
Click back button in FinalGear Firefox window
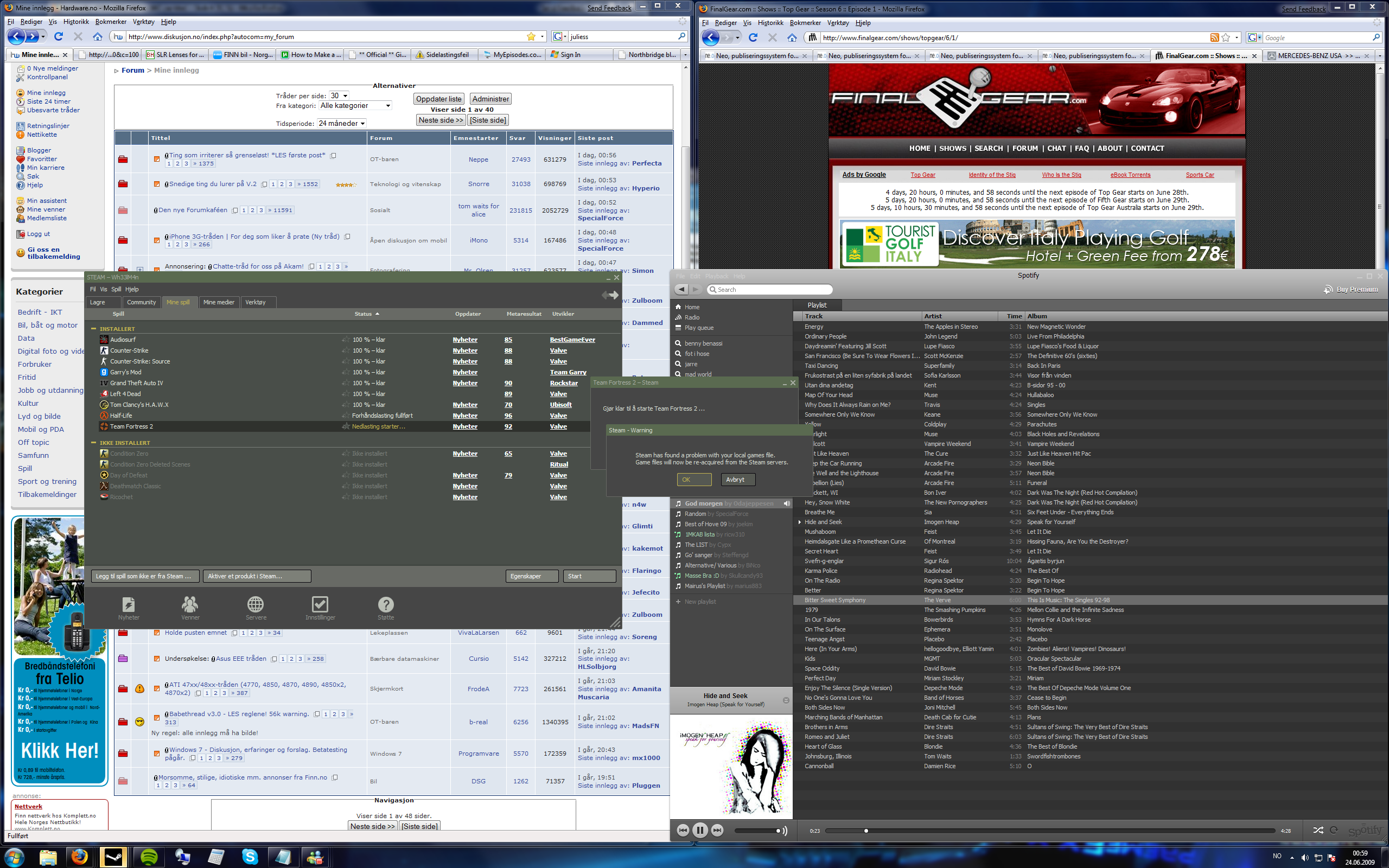711,37
